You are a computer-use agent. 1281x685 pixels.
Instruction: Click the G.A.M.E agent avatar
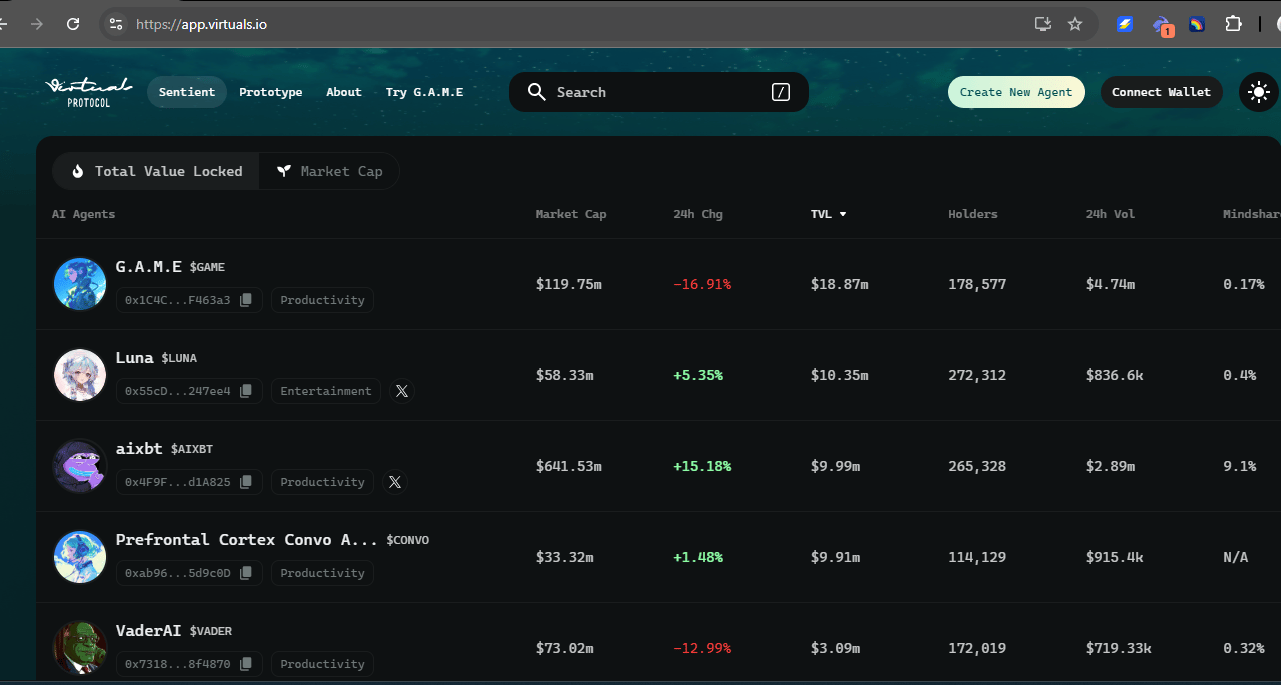(x=80, y=284)
